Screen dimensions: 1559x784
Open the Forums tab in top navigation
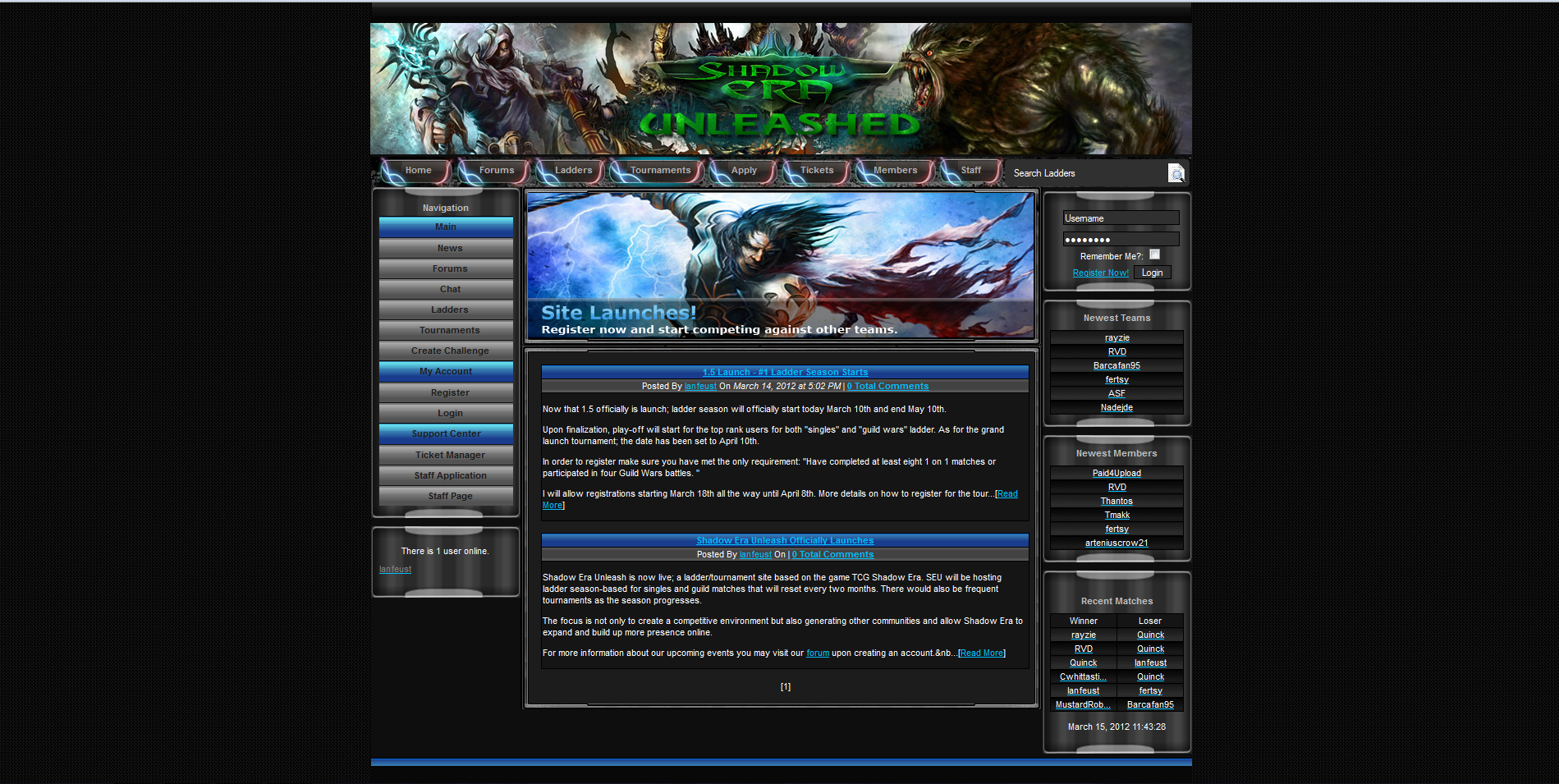(497, 171)
